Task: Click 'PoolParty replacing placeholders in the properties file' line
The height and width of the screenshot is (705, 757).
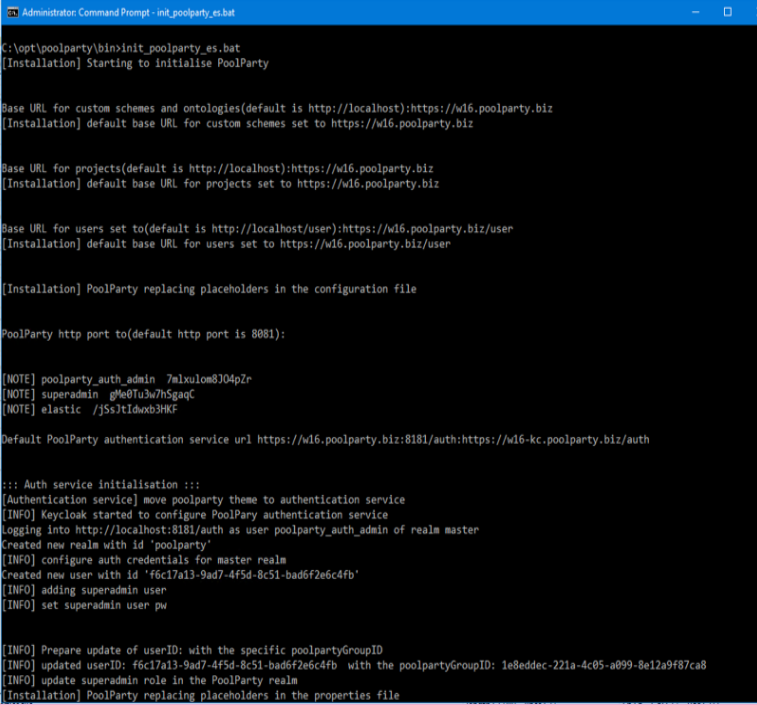Action: coord(201,696)
